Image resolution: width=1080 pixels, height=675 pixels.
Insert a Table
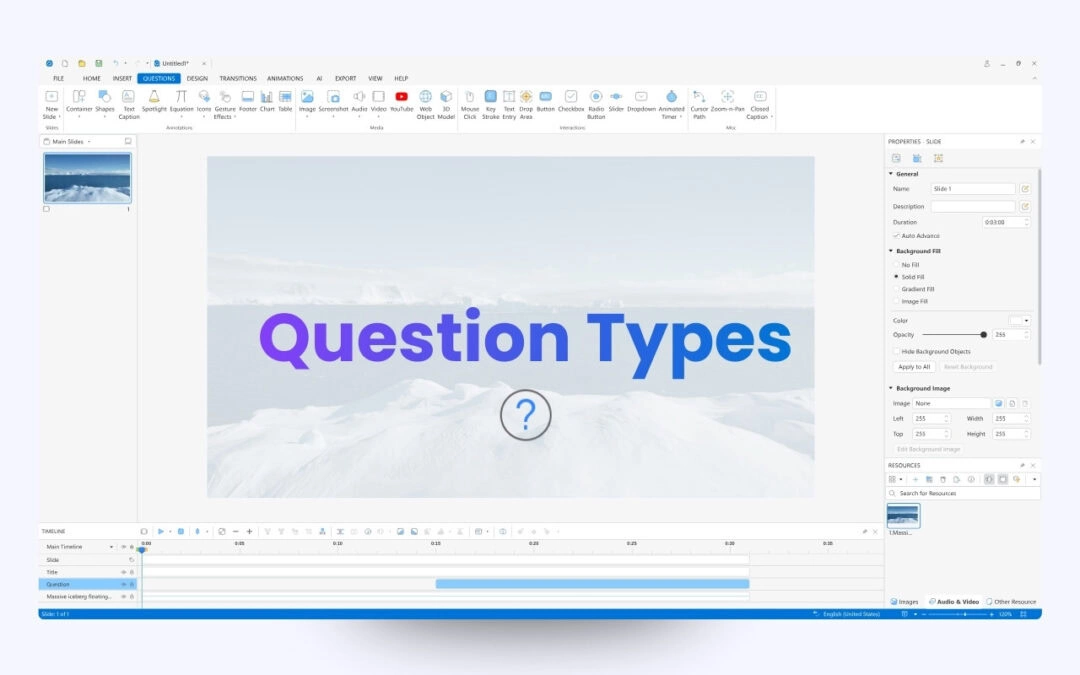click(285, 101)
